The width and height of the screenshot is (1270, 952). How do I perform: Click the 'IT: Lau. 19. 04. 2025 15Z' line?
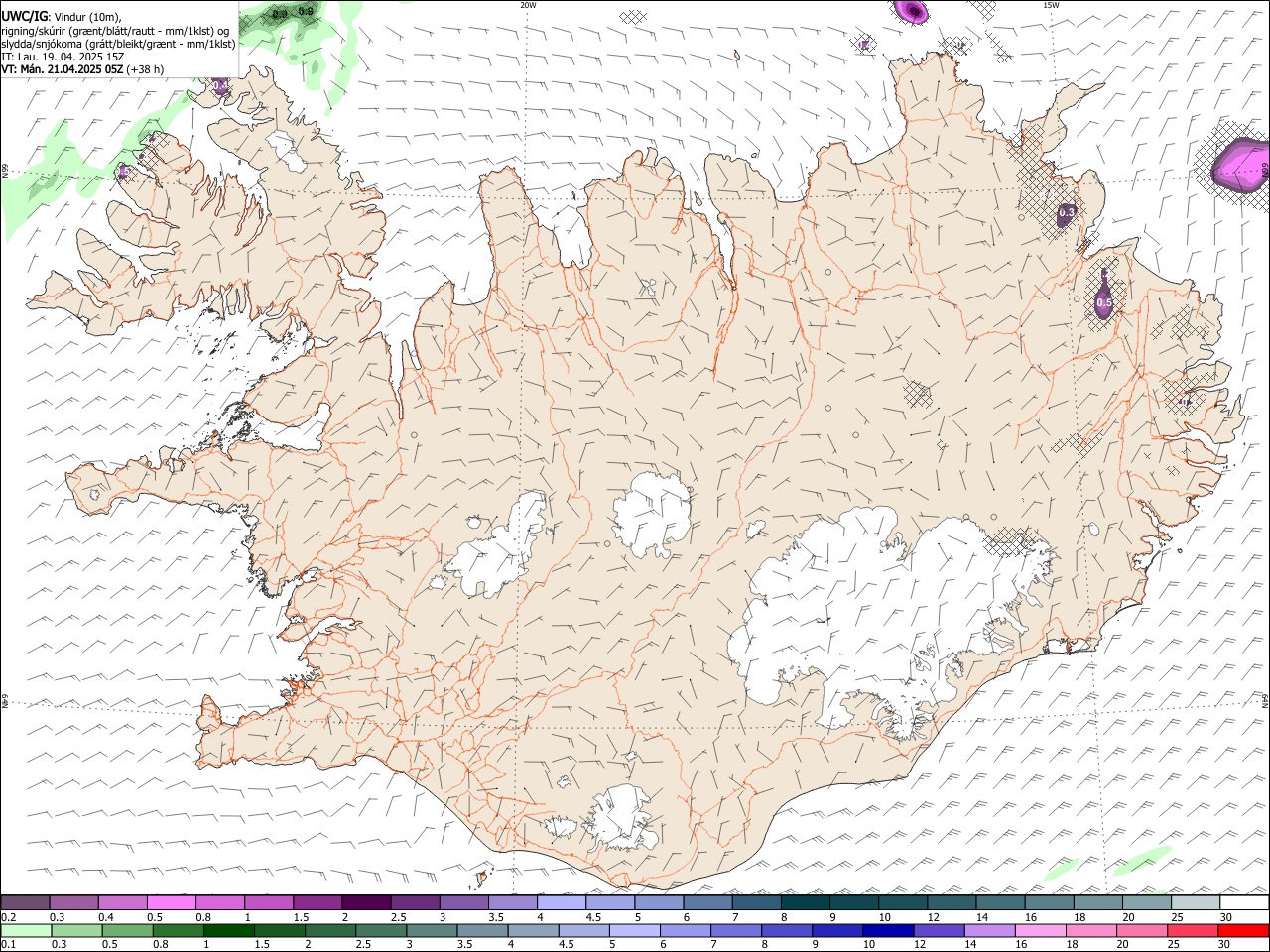click(63, 57)
